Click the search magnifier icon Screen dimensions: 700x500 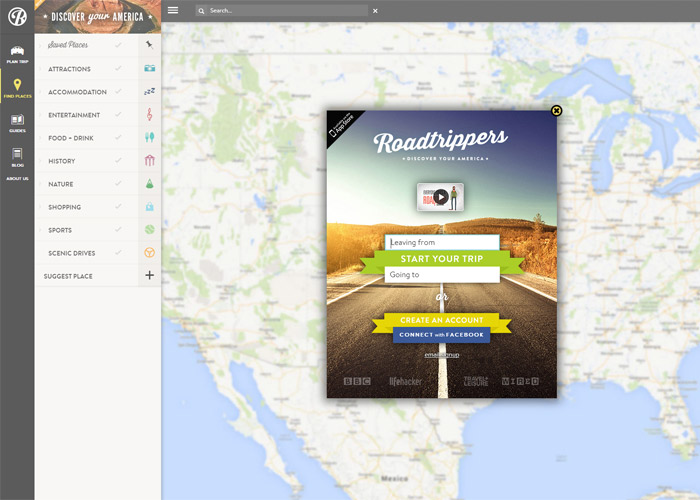(x=201, y=11)
